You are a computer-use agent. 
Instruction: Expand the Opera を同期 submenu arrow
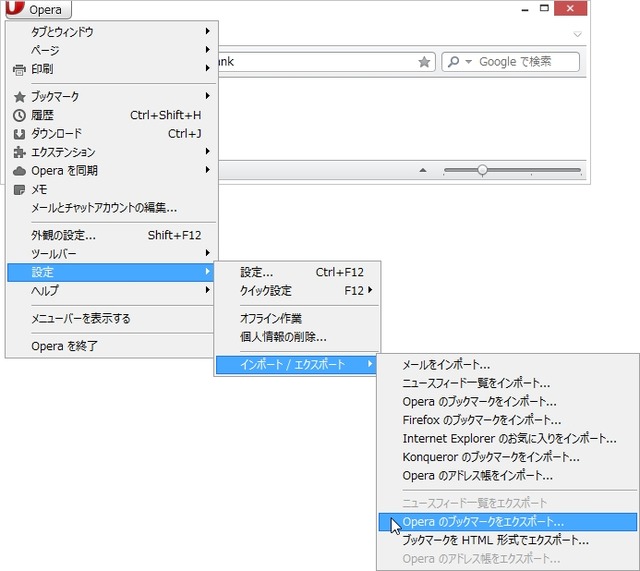click(x=208, y=170)
